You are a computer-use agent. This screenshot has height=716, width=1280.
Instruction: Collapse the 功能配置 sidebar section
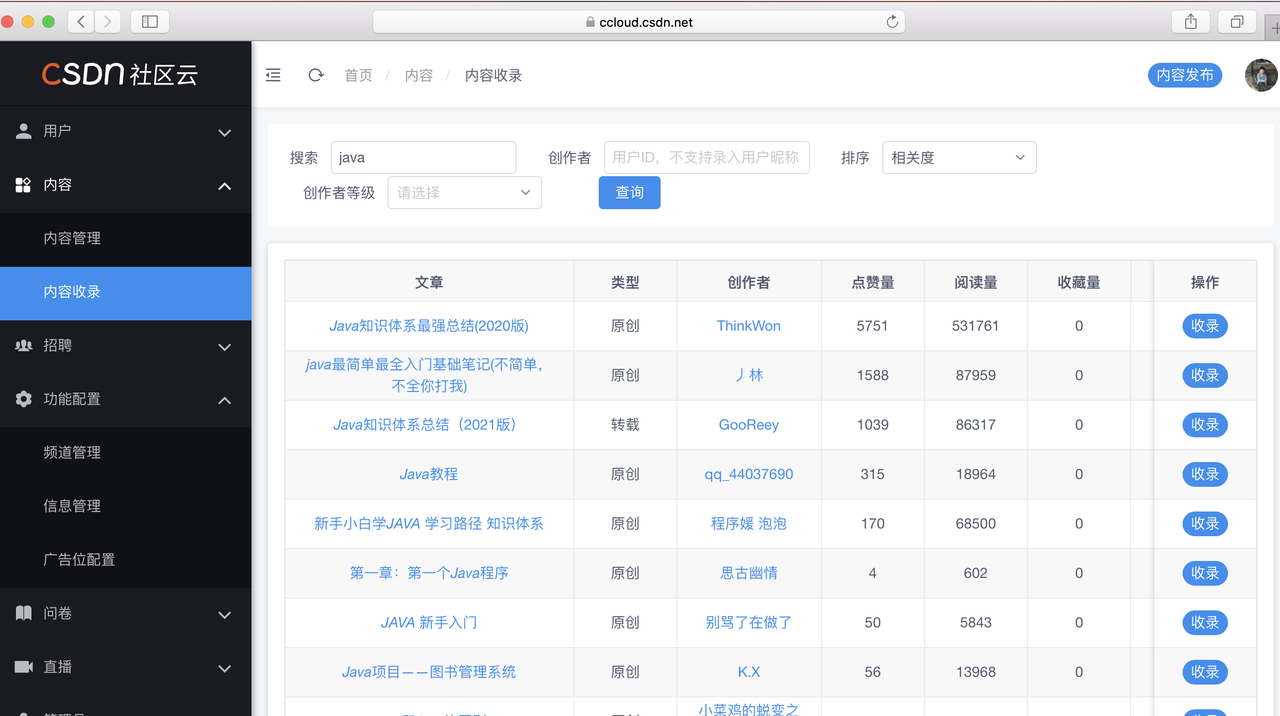pyautogui.click(x=125, y=400)
